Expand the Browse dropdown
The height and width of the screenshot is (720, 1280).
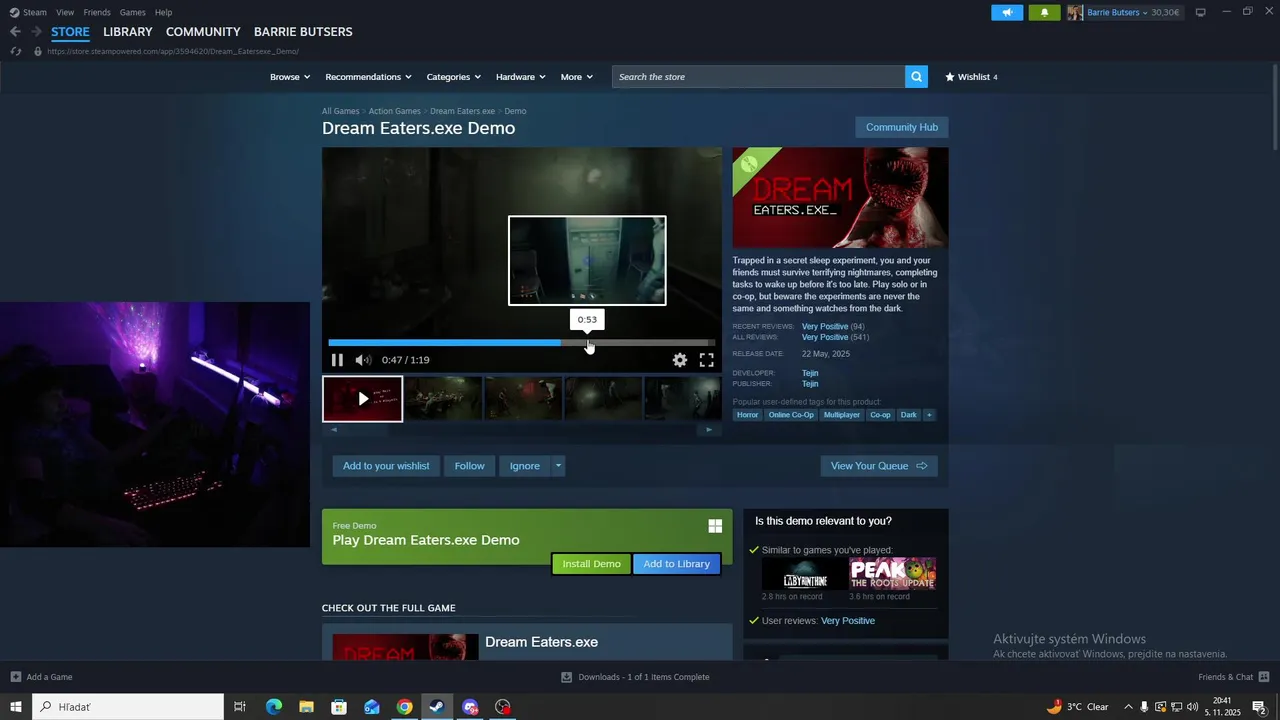coord(290,77)
